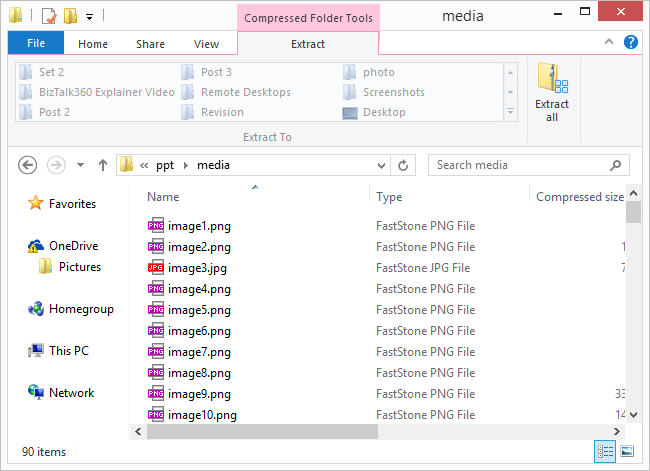Click the Homegroup icon in sidebar

(x=36, y=310)
